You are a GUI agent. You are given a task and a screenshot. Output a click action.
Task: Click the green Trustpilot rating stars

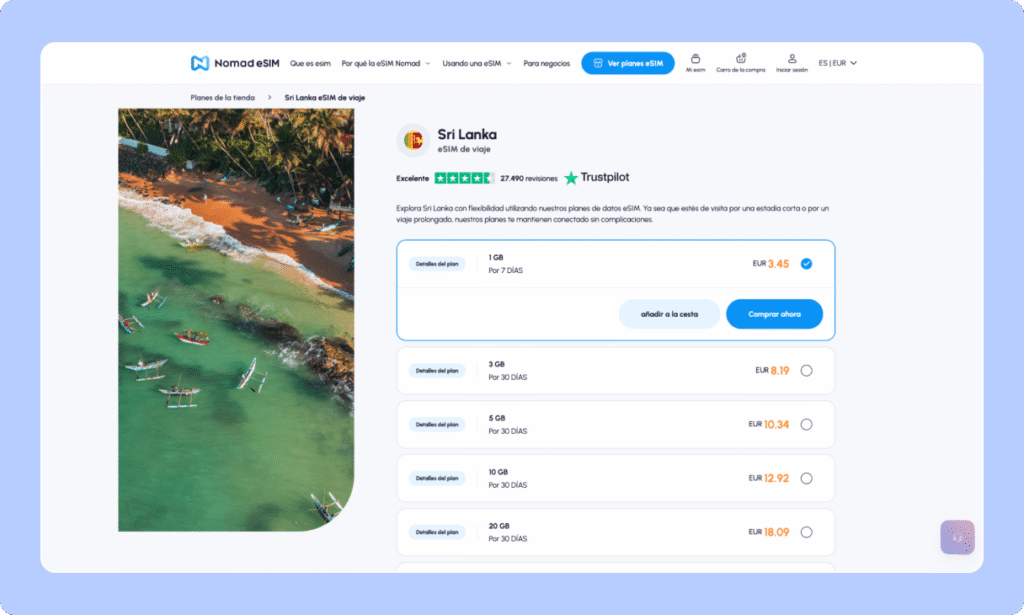(463, 178)
